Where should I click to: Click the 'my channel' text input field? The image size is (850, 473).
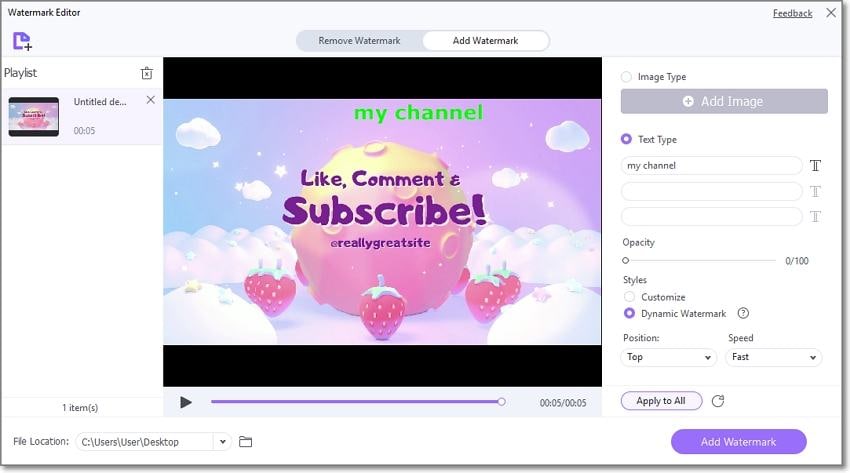(711, 165)
